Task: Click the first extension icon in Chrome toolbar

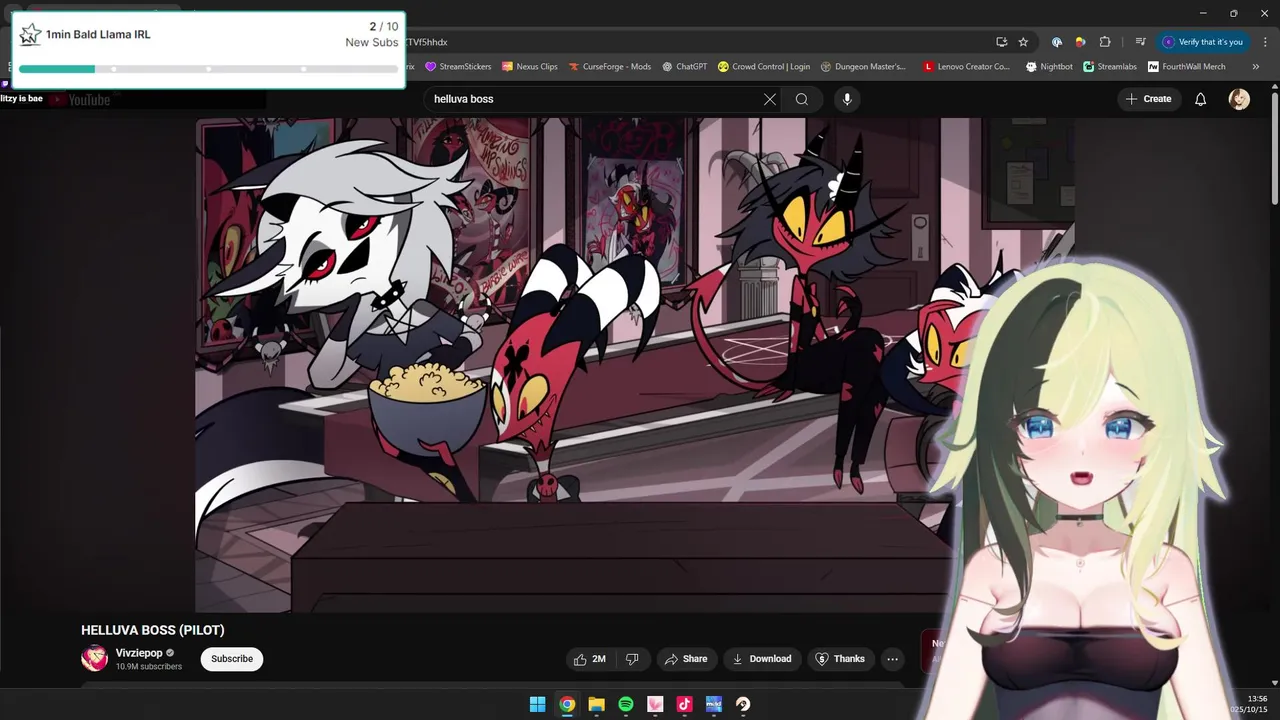Action: point(1057,42)
